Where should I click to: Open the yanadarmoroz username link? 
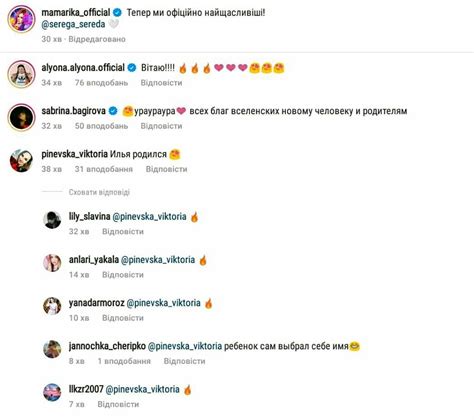[97, 303]
